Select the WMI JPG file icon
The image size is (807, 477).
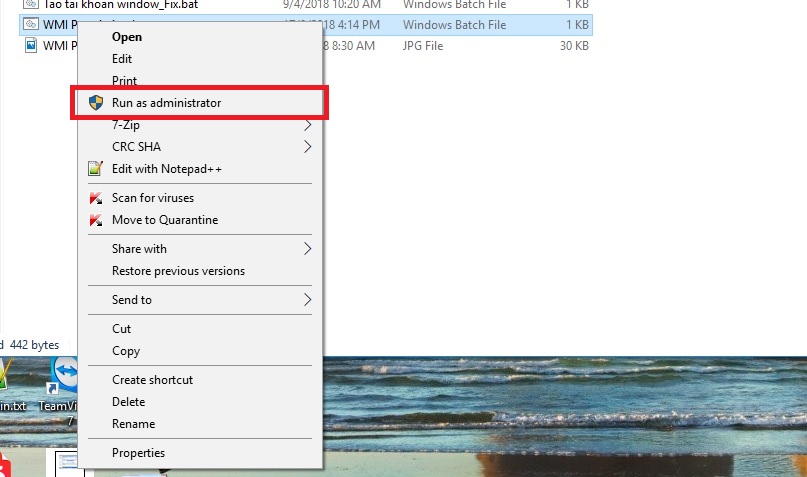pyautogui.click(x=30, y=46)
